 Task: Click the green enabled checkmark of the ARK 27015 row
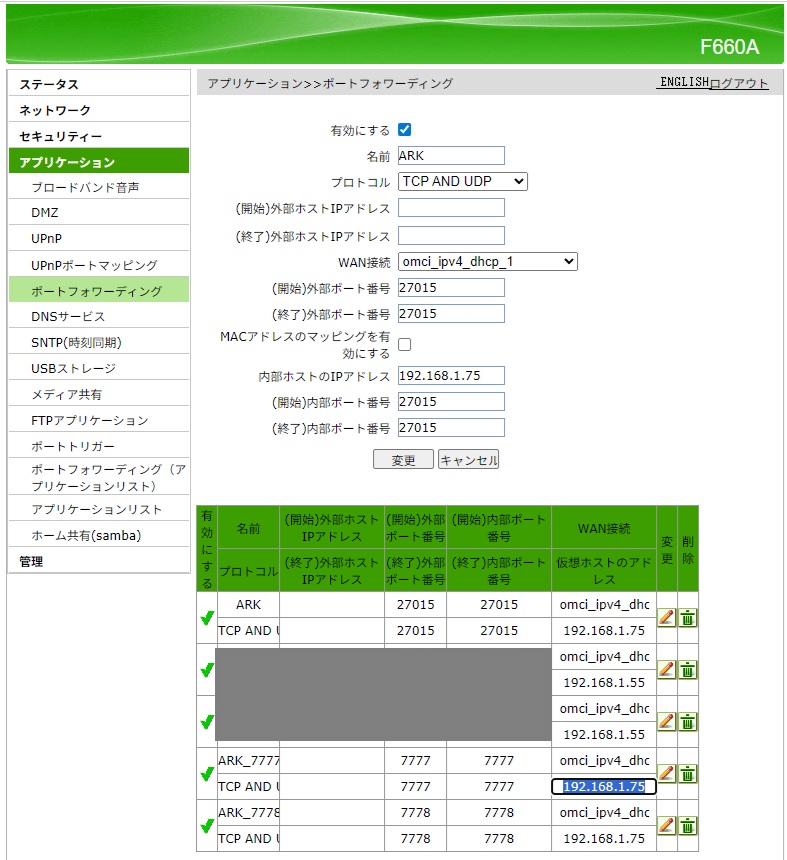pos(207,618)
